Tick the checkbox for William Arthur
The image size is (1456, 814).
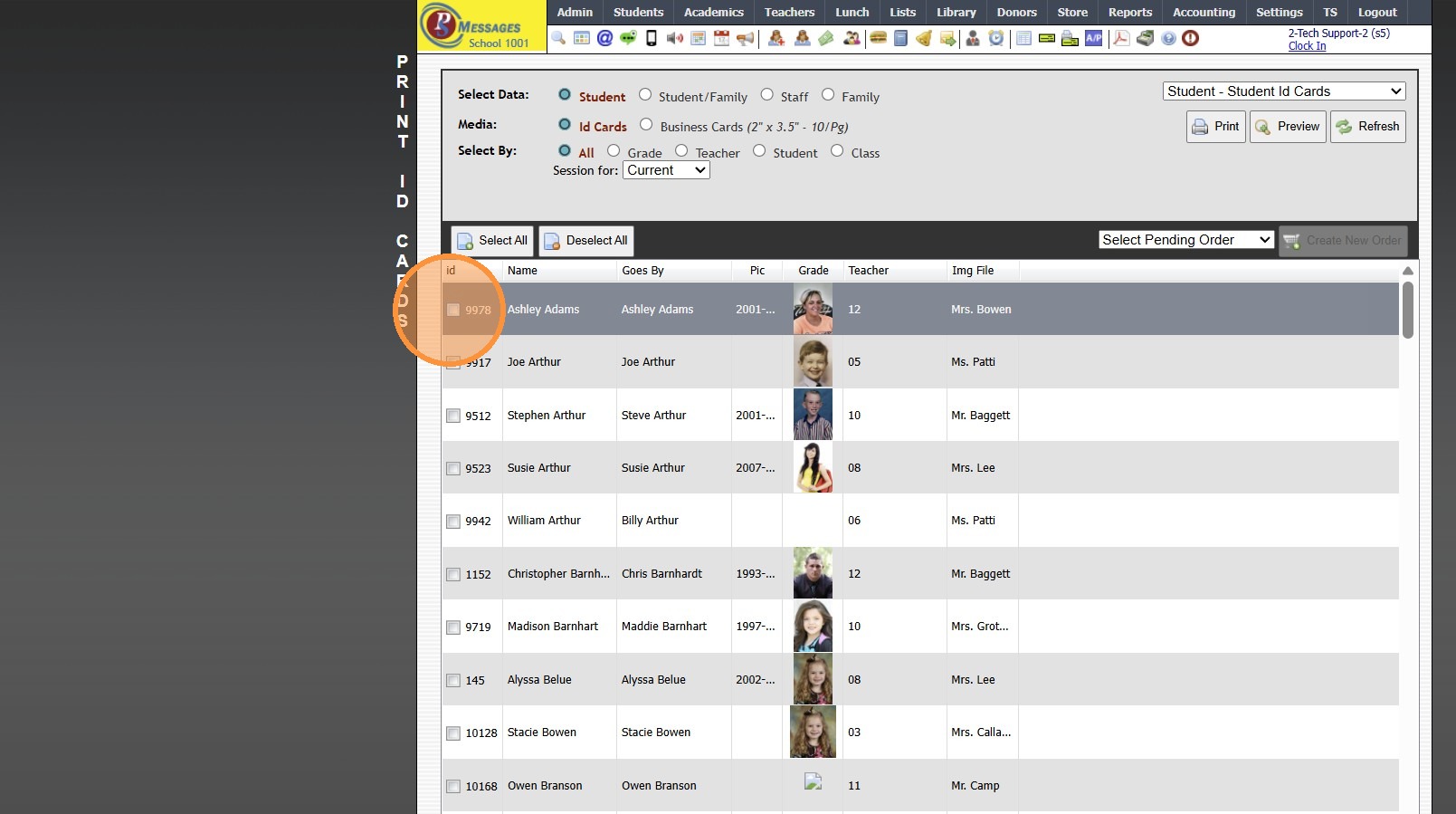tap(453, 522)
